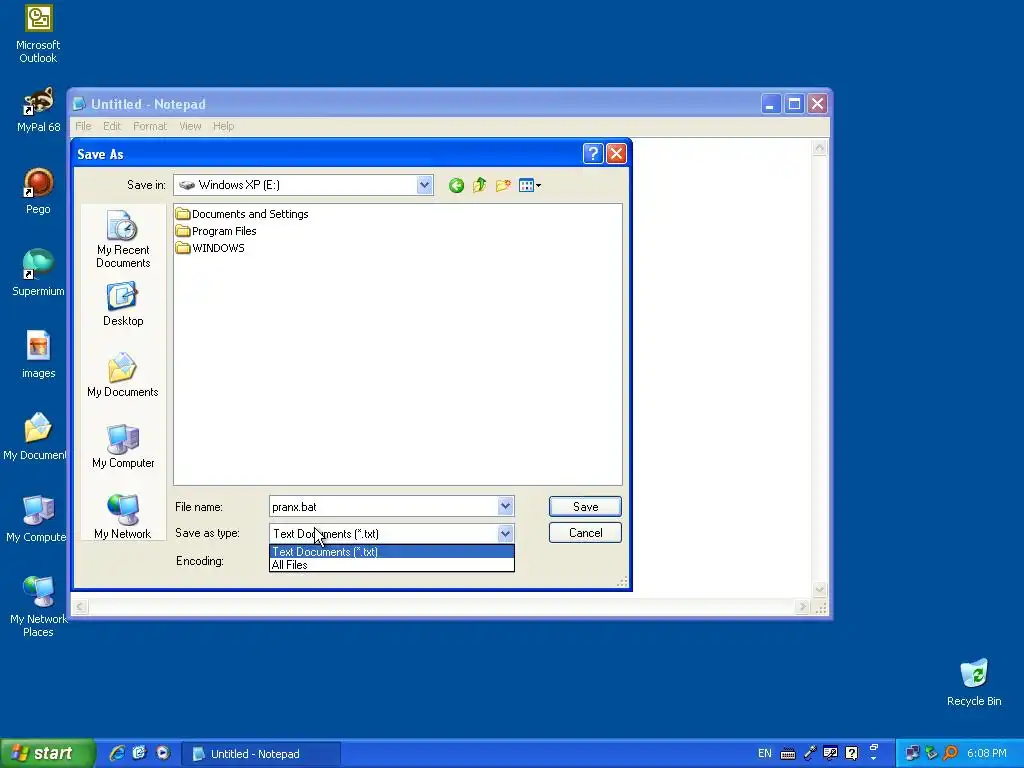Select Microsoft Outlook desktop icon
The height and width of the screenshot is (768, 1024).
[x=38, y=34]
